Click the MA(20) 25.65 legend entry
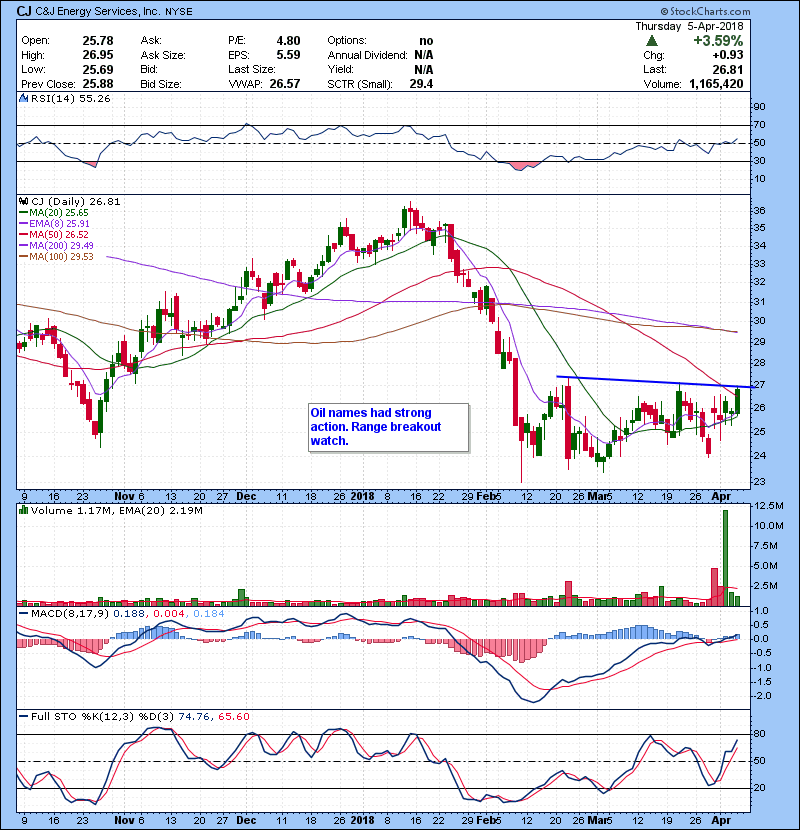The height and width of the screenshot is (830, 800). click(x=54, y=213)
